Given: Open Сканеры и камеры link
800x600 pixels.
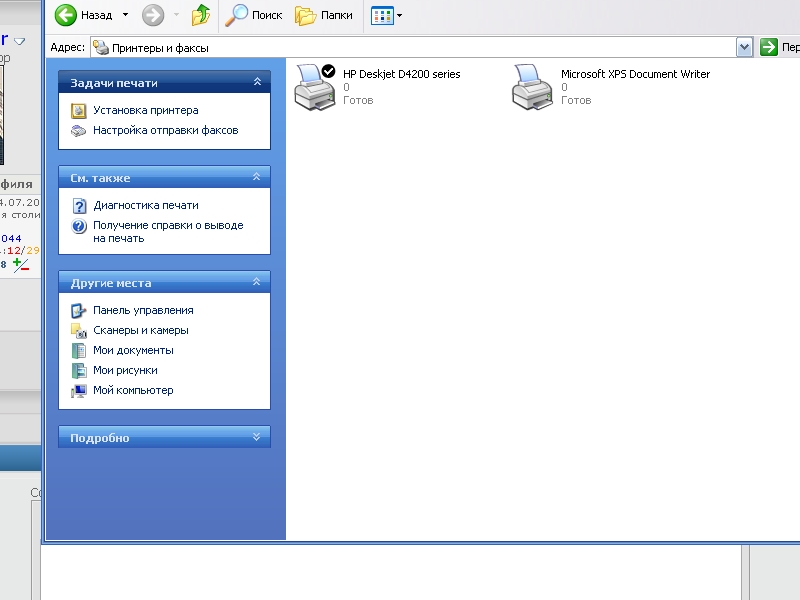Looking at the screenshot, I should pyautogui.click(x=140, y=331).
